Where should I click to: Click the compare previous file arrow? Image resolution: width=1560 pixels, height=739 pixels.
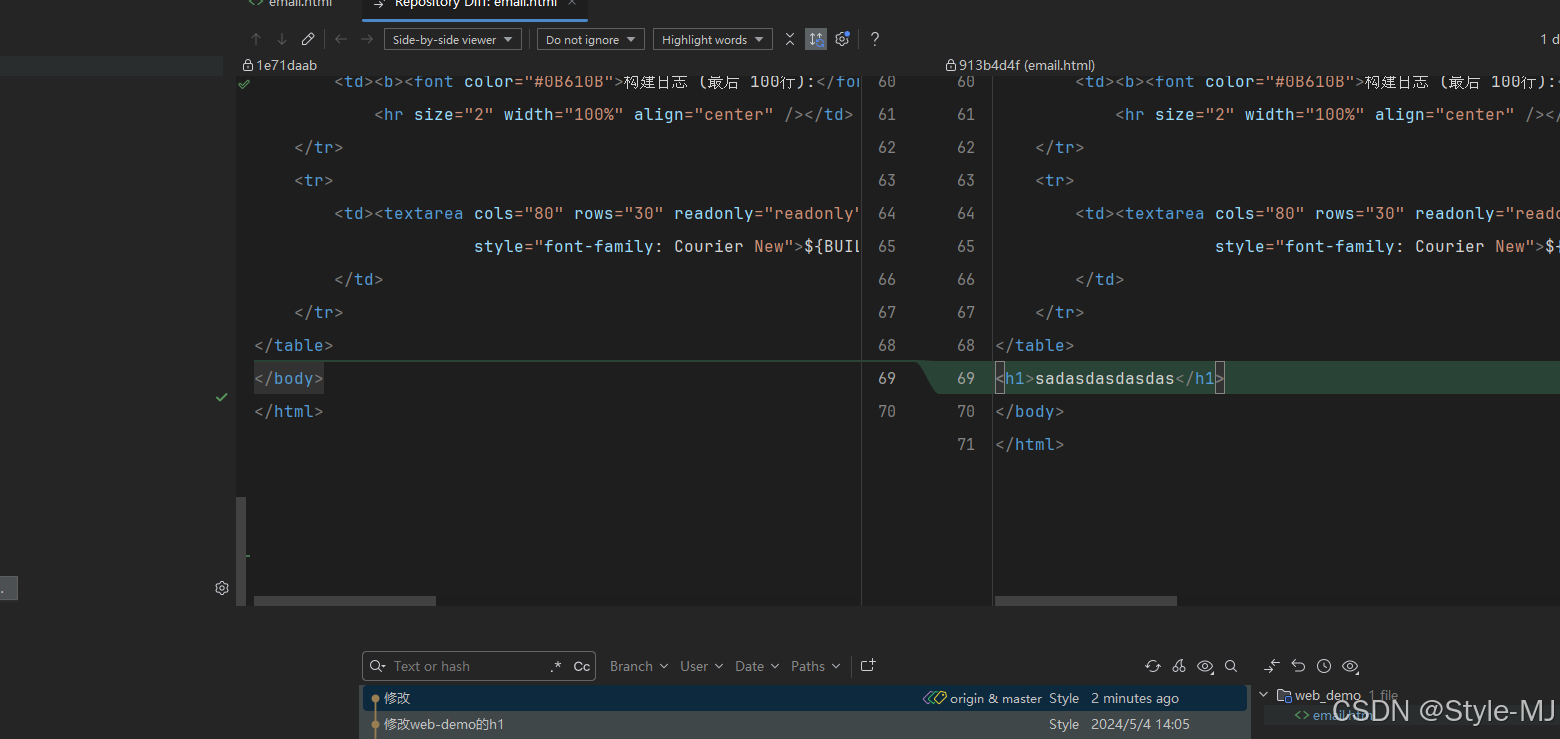click(x=341, y=39)
